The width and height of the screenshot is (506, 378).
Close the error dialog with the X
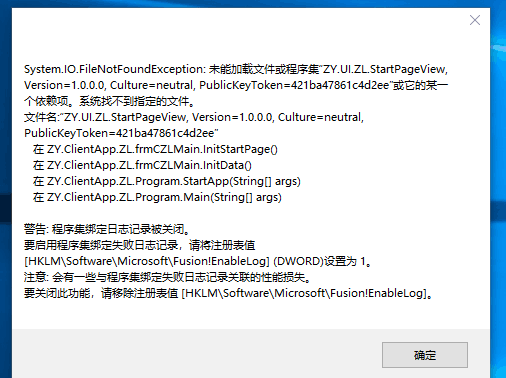[475, 20]
